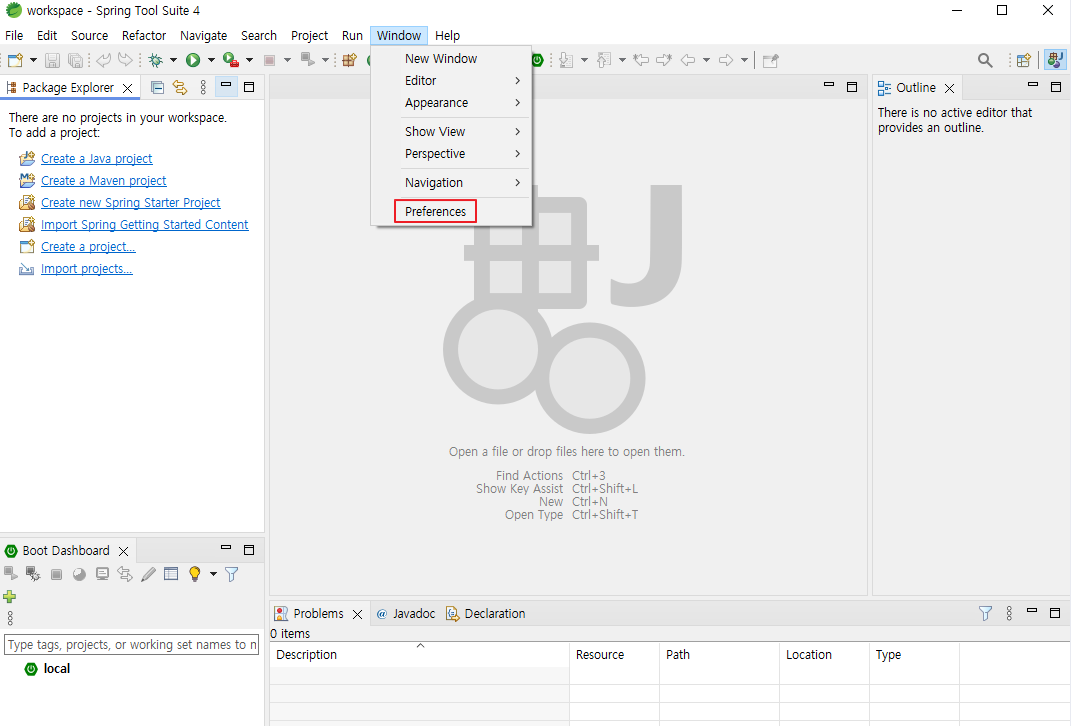This screenshot has height=726, width=1071.
Task: Open the Run configurations dropdown arrow
Action: (x=211, y=60)
